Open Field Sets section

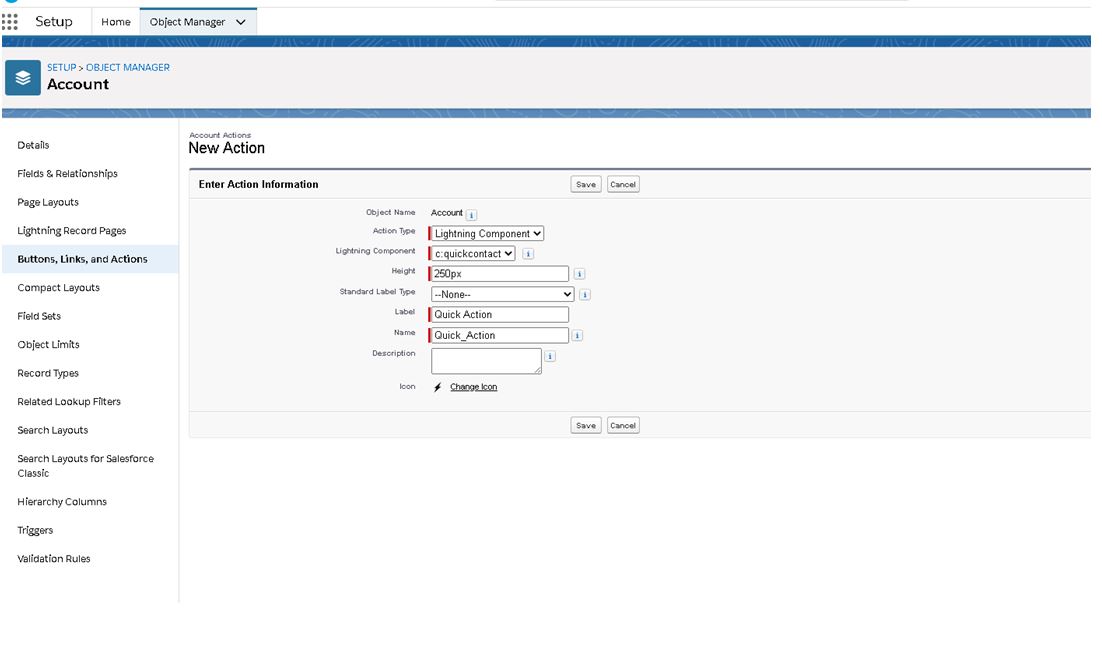tap(39, 316)
